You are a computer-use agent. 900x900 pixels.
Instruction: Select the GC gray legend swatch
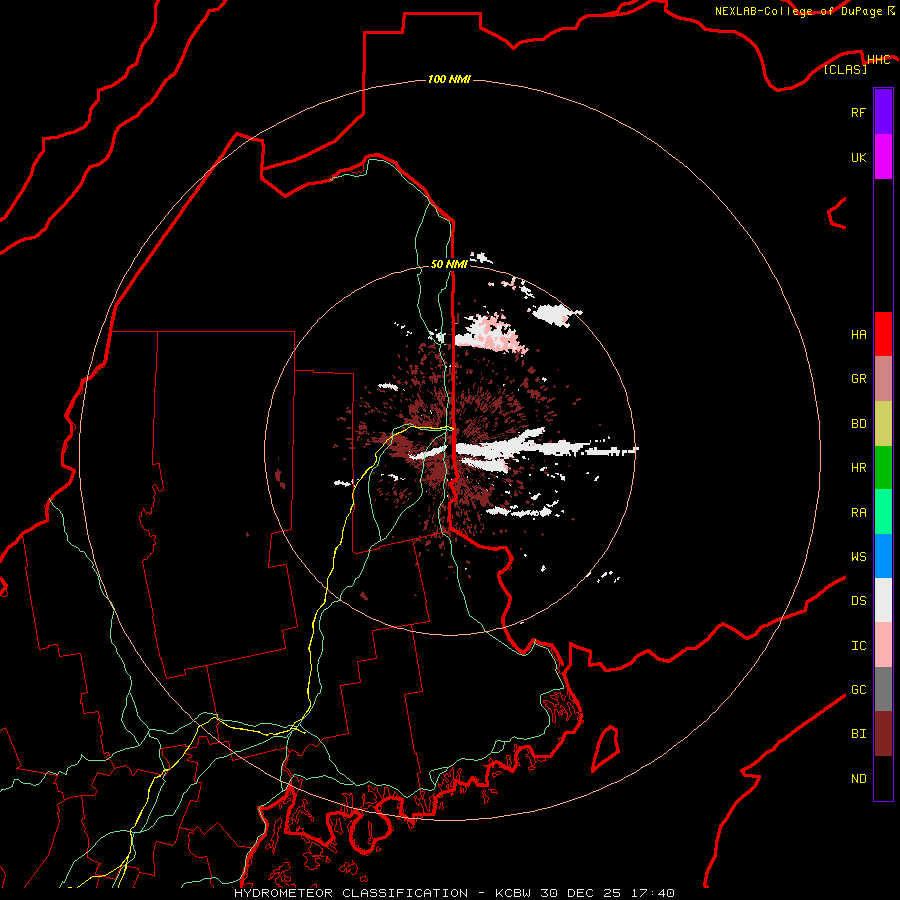[x=883, y=689]
